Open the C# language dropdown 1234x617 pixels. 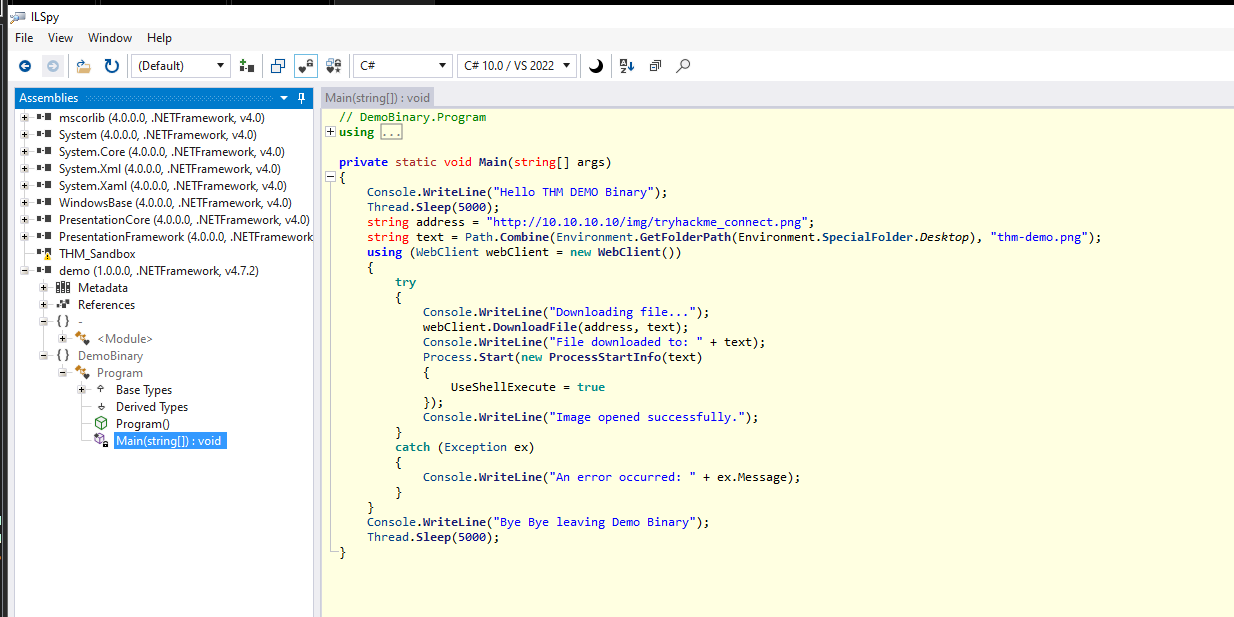(402, 66)
